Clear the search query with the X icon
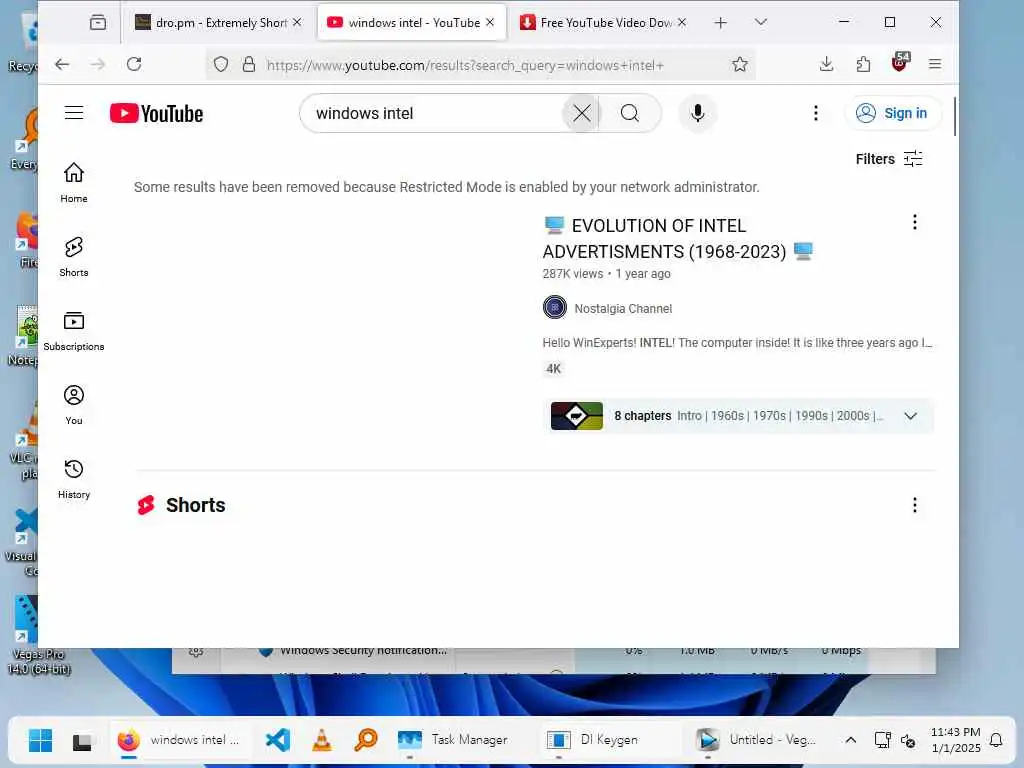Viewport: 1024px width, 768px height. [x=581, y=113]
